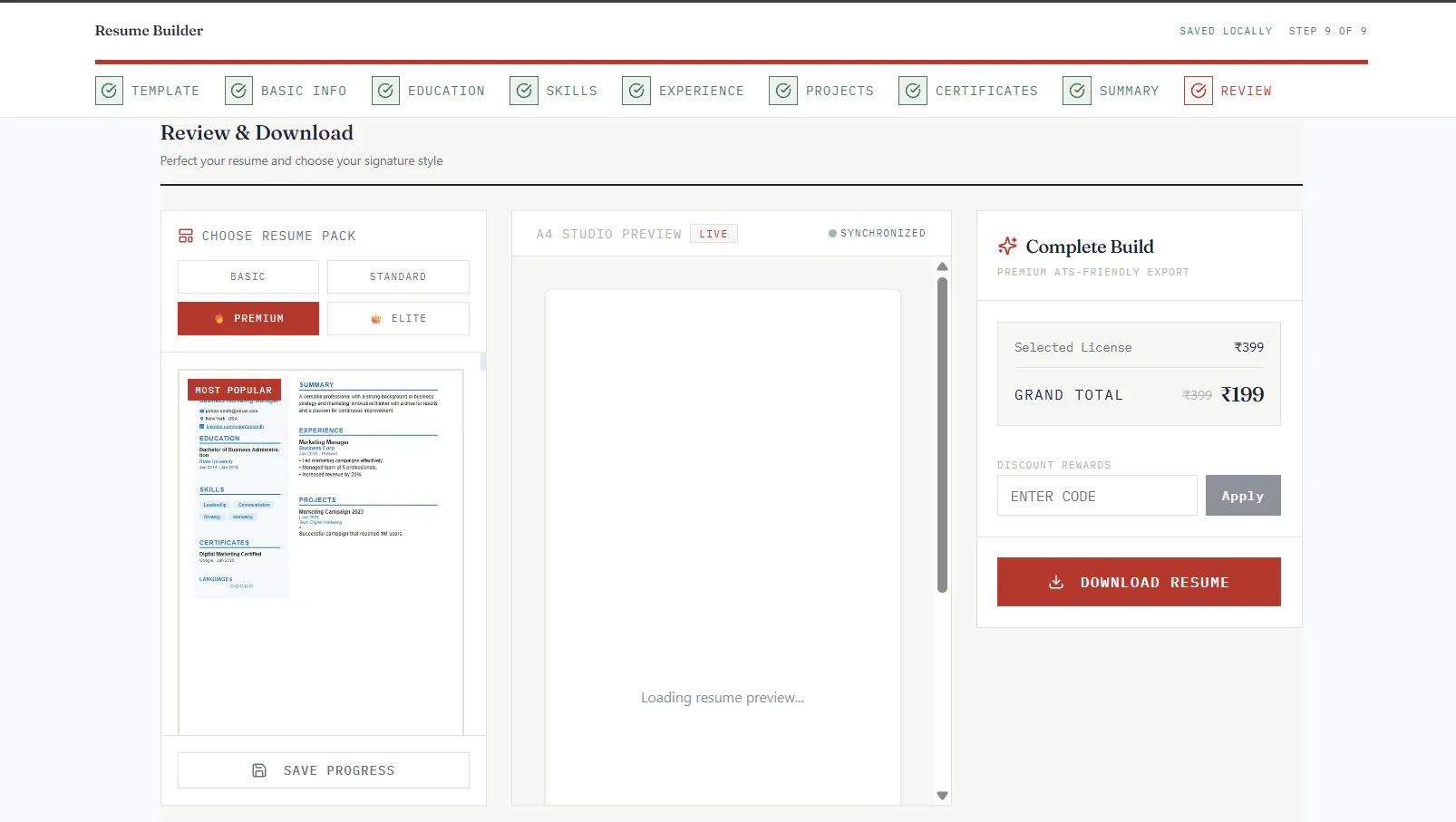Go to the TEMPLATE step label

pyautogui.click(x=166, y=91)
